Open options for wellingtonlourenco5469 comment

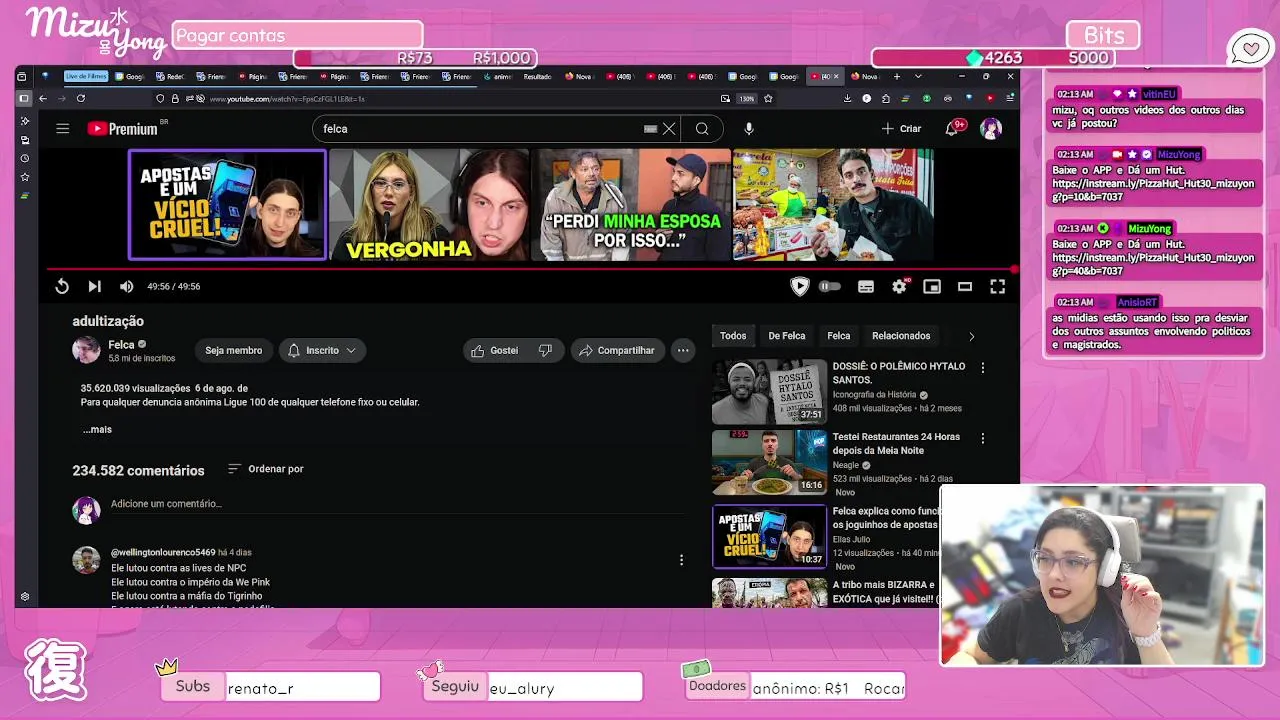[682, 560]
